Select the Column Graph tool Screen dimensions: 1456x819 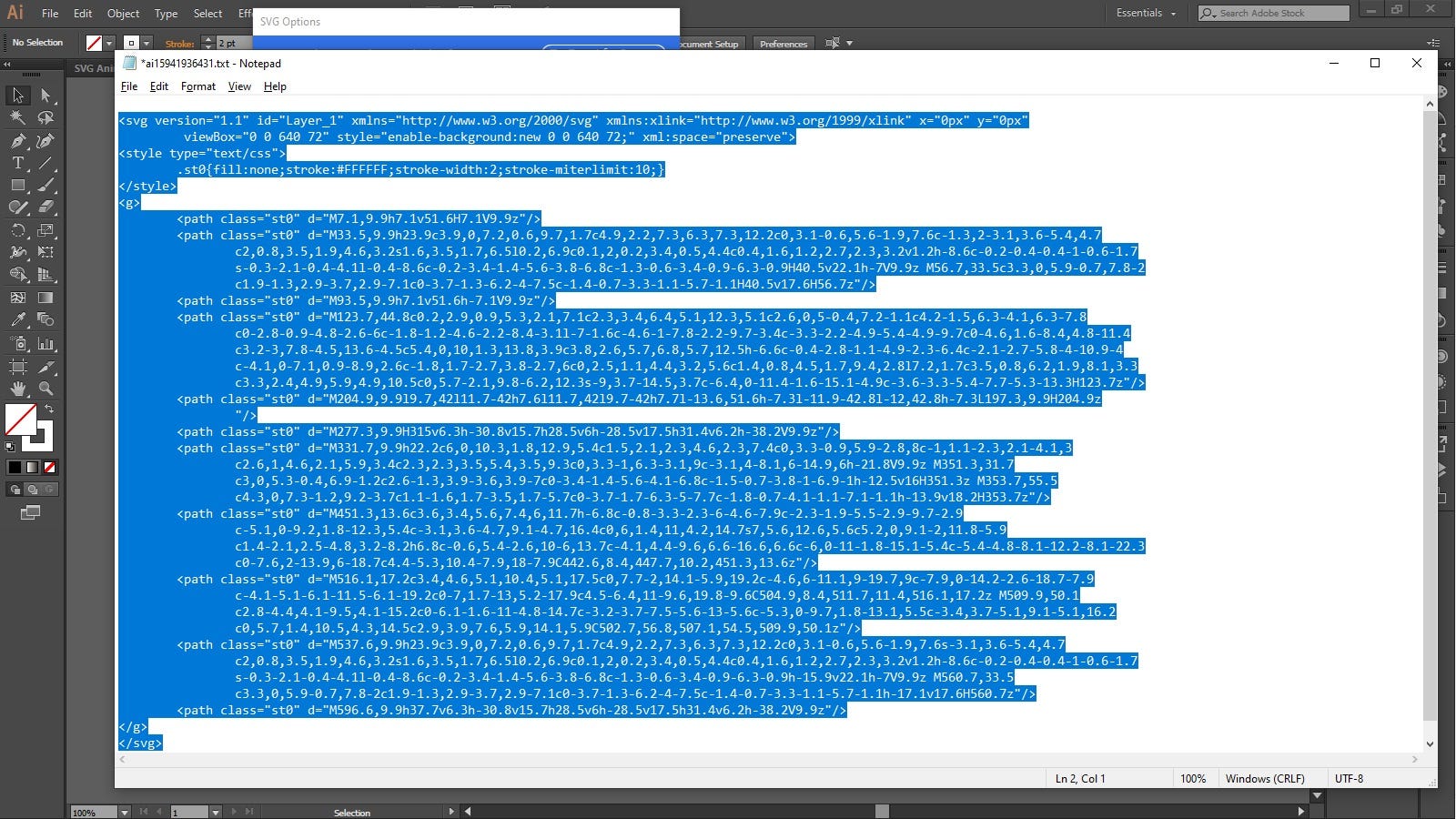pyautogui.click(x=45, y=344)
